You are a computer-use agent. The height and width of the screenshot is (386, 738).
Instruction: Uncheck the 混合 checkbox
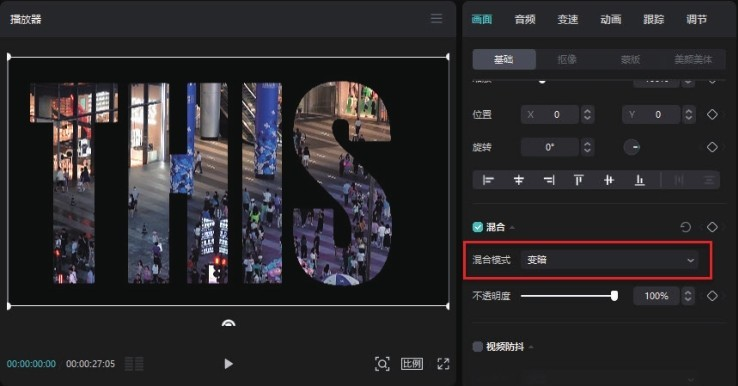coord(478,227)
